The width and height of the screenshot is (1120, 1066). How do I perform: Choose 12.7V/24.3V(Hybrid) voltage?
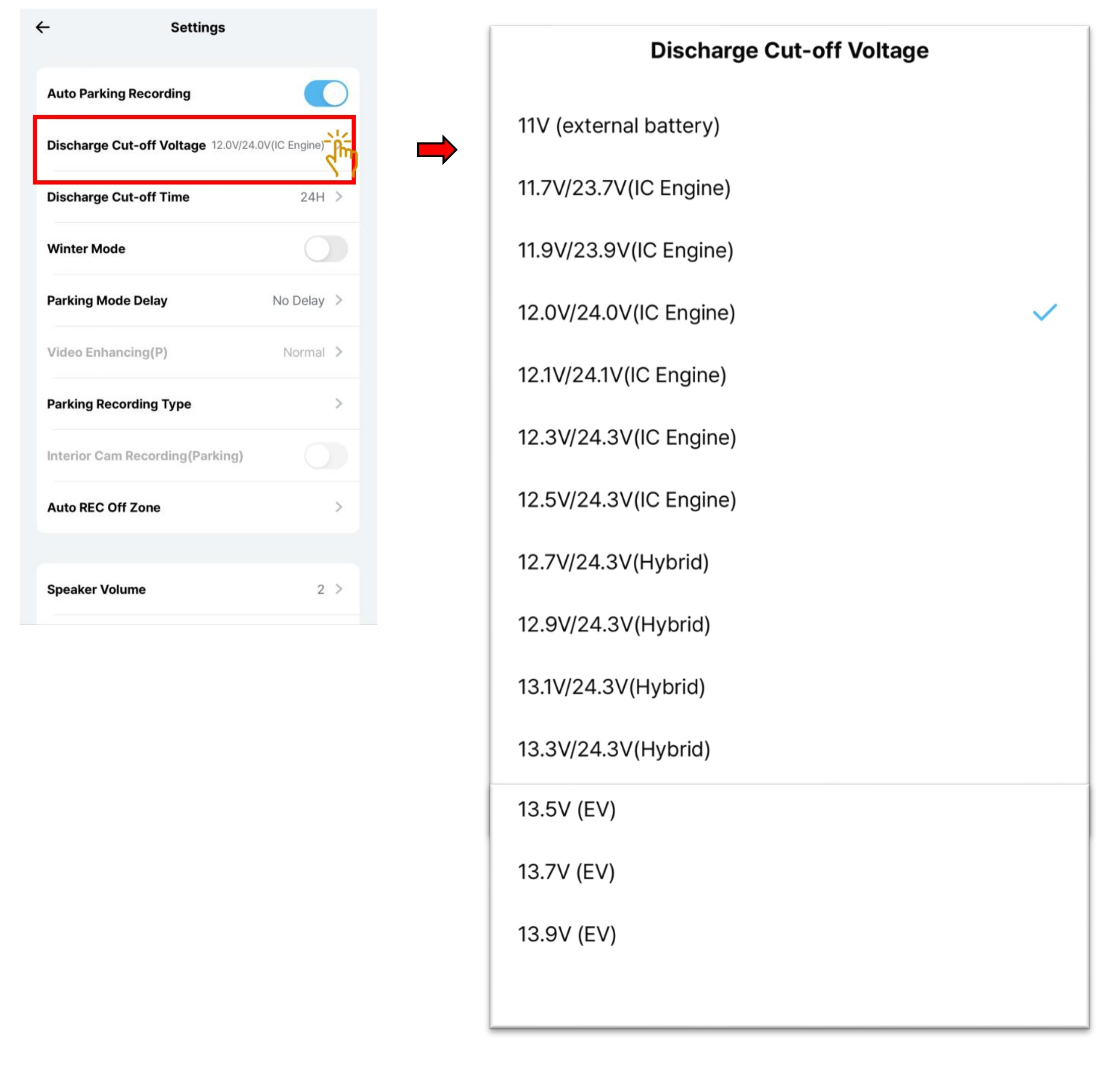[x=613, y=562]
